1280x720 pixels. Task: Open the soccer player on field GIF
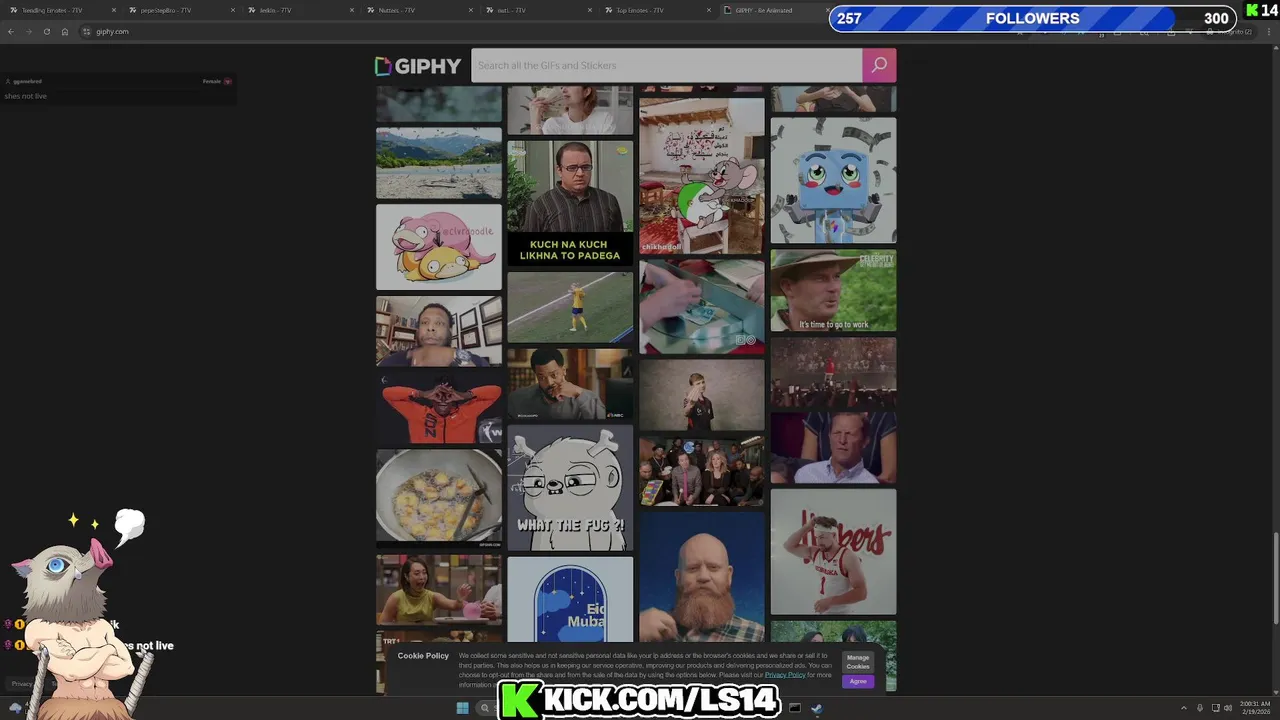click(x=570, y=307)
